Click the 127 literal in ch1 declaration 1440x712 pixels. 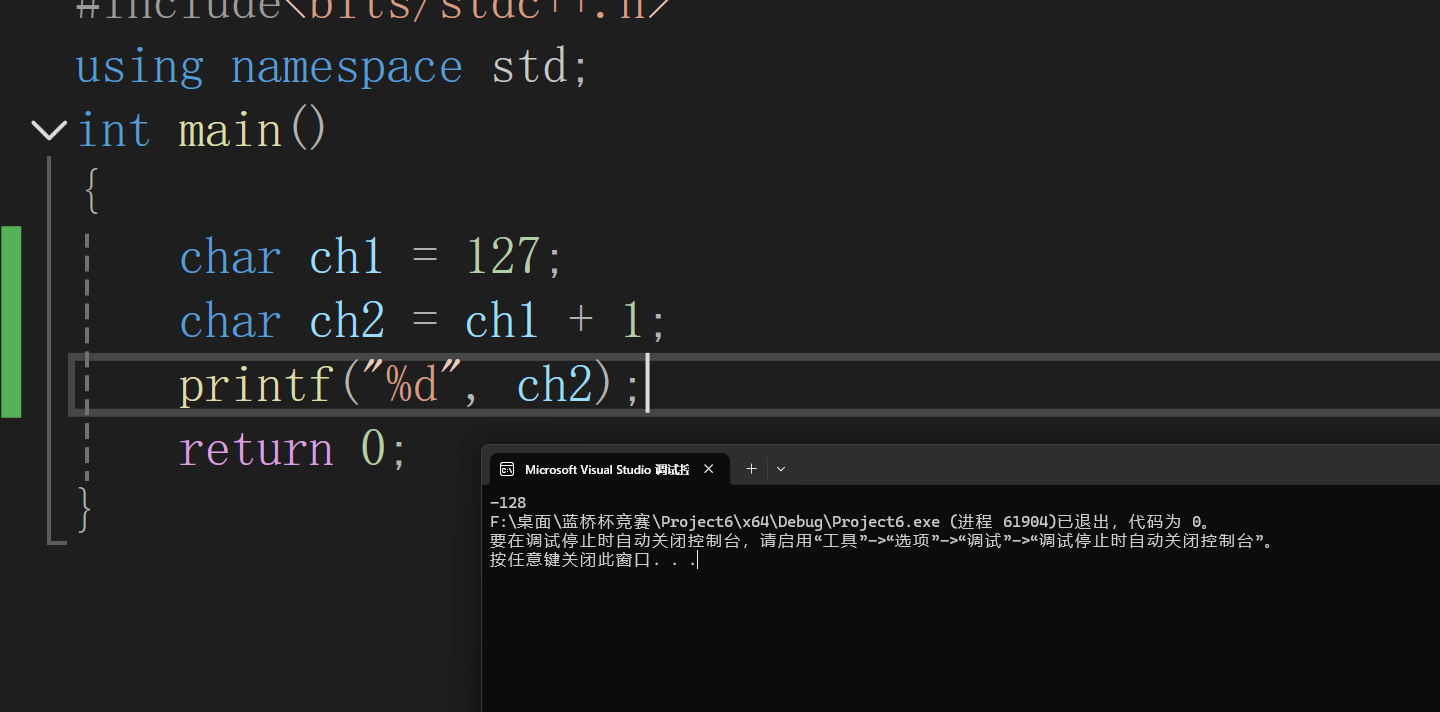[504, 257]
